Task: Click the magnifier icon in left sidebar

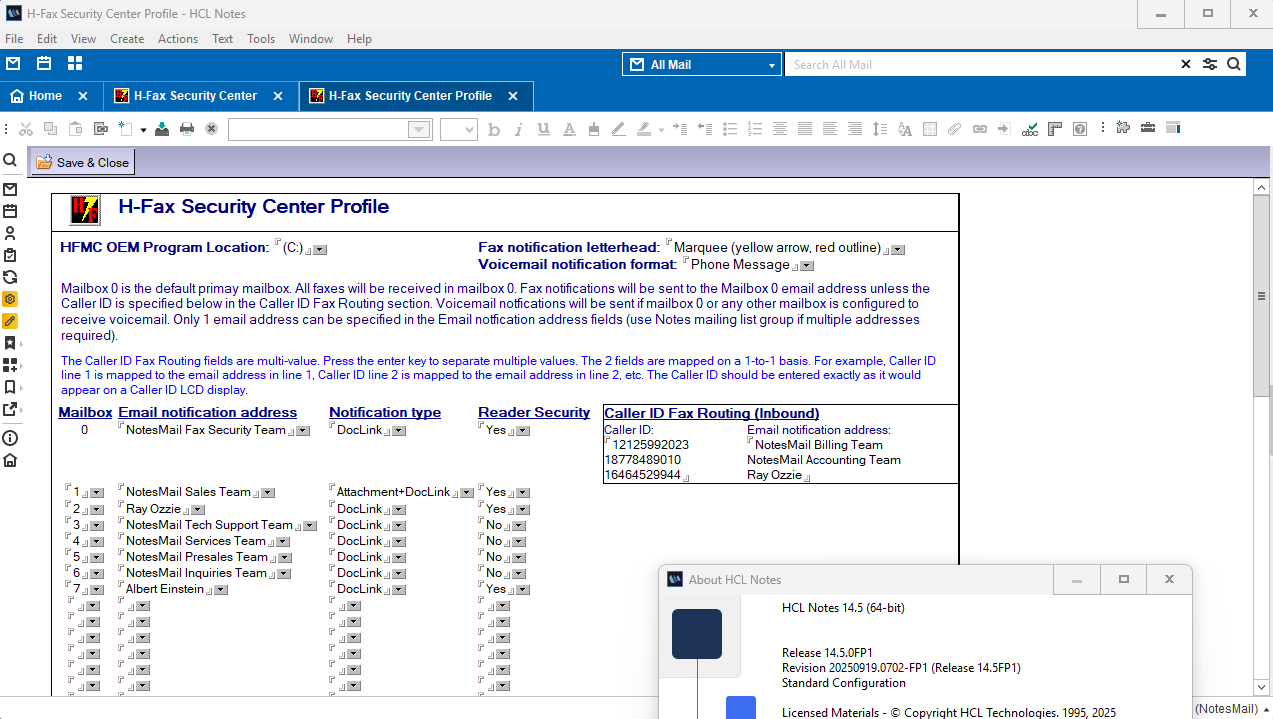Action: [10, 160]
